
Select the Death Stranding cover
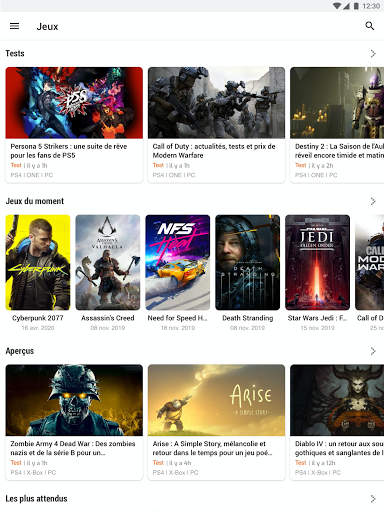[x=248, y=262]
